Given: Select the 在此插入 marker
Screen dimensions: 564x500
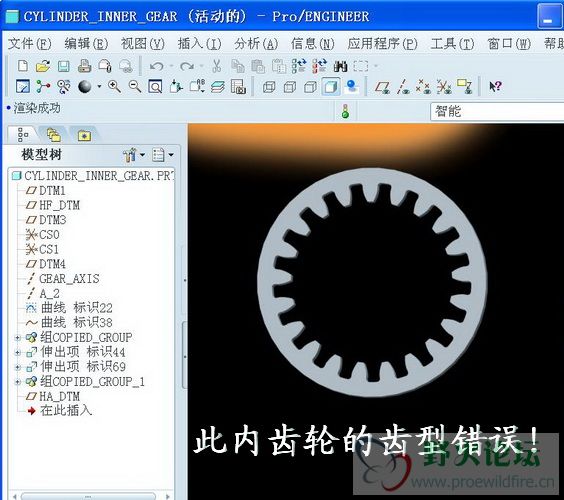Looking at the screenshot, I should point(66,410).
